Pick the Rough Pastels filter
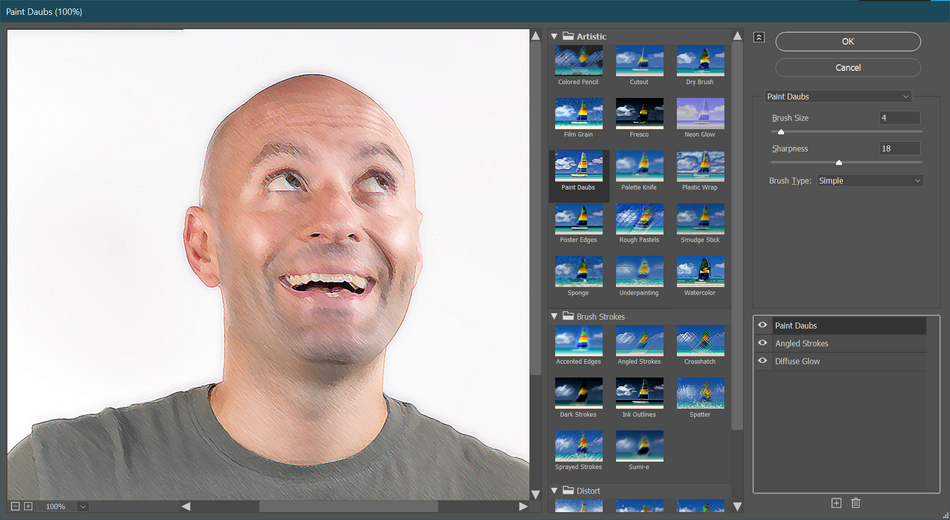Viewport: 950px width, 520px height. [x=639, y=219]
